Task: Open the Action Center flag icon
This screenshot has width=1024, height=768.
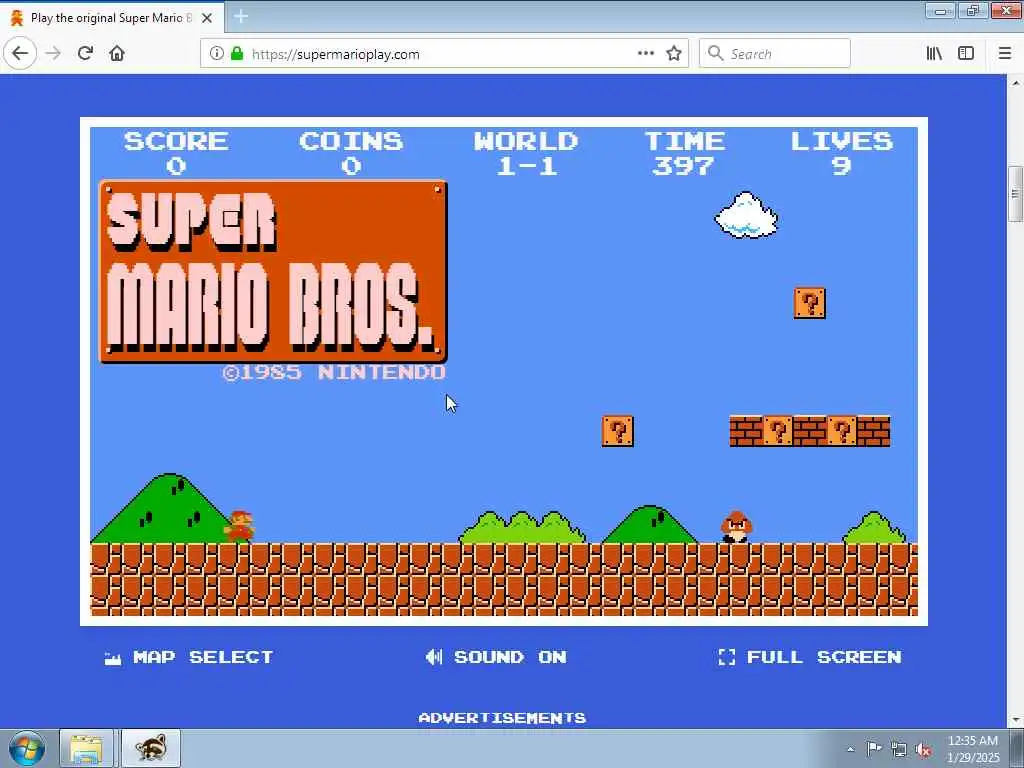Action: point(873,748)
